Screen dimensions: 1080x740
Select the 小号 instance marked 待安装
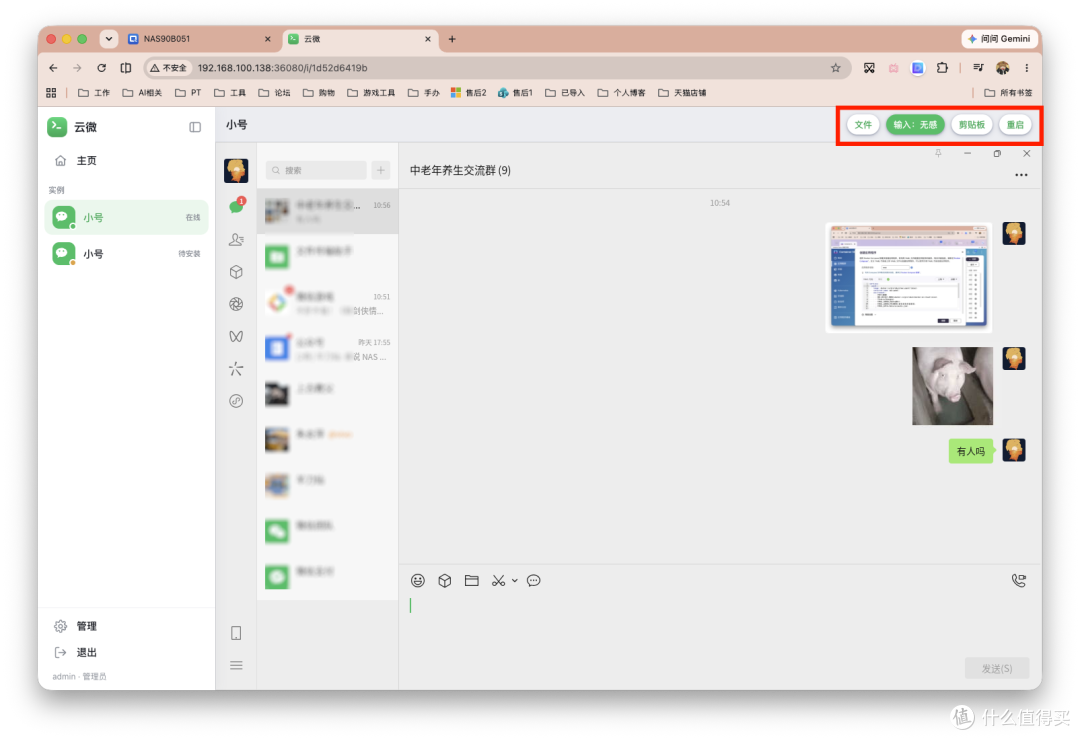click(x=127, y=254)
